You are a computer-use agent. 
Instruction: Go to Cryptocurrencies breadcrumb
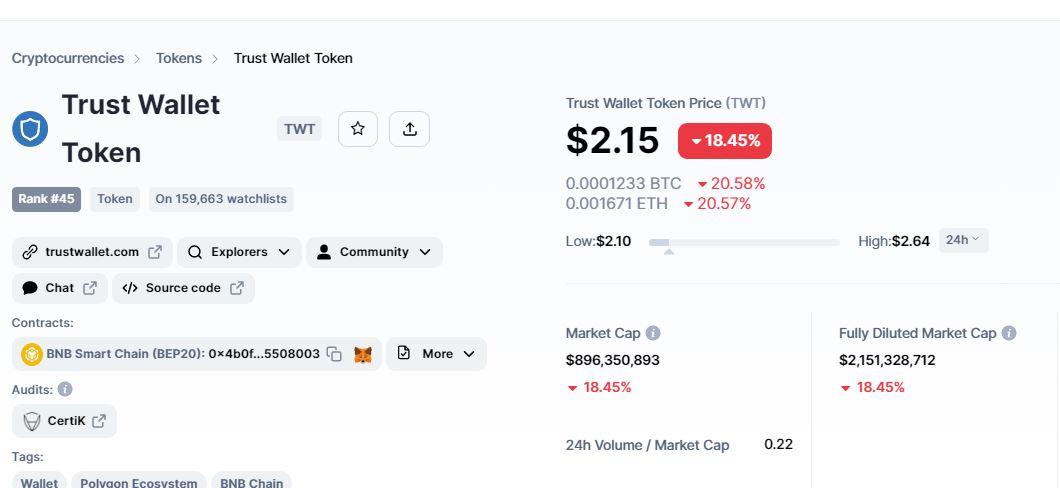[x=68, y=58]
